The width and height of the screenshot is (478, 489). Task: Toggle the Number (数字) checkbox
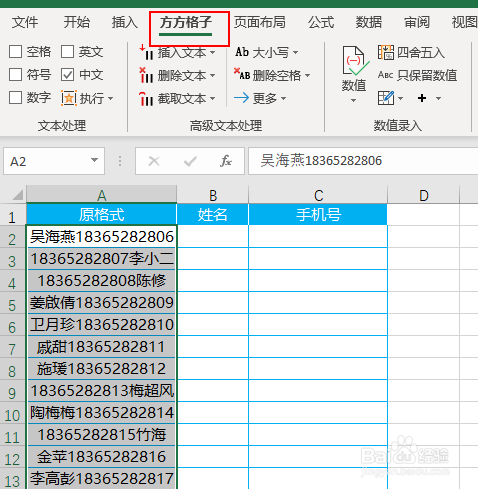[15, 98]
